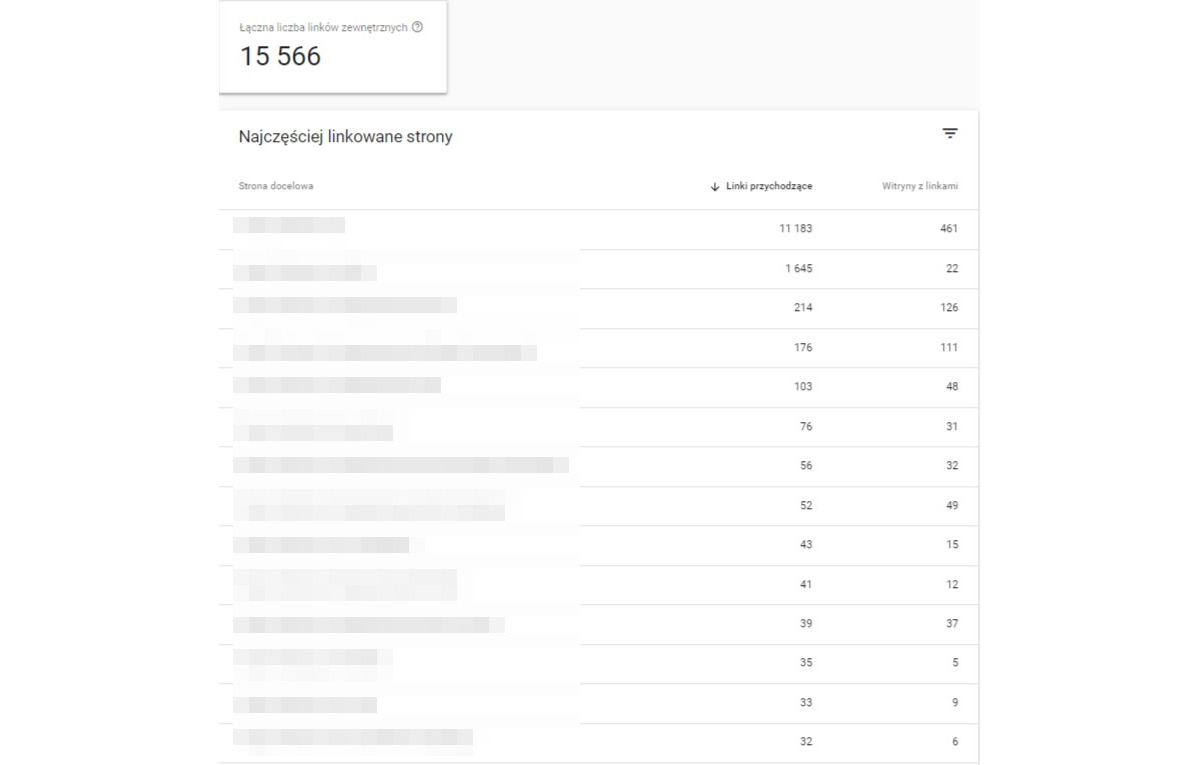Click the row with 43 incoming links
Viewport: 1200px width, 765px height.
[x=598, y=545]
